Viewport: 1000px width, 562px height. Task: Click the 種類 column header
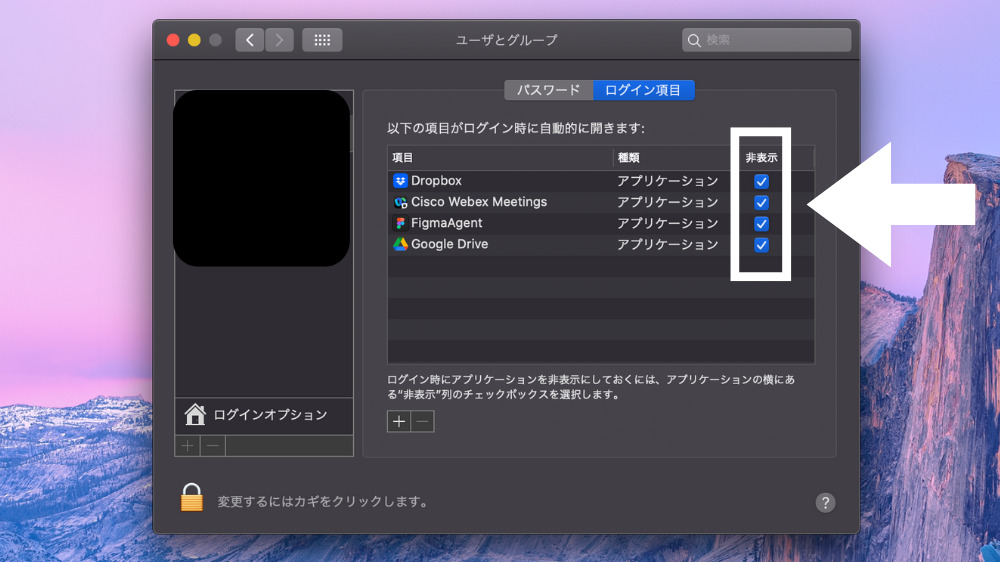coord(628,158)
